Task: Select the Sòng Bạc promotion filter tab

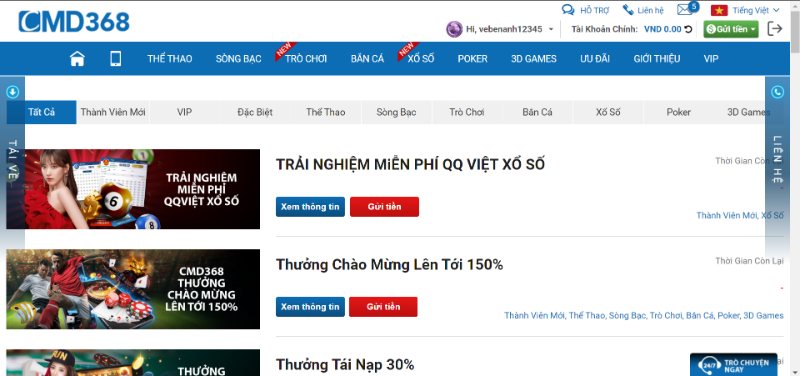Action: (396, 112)
